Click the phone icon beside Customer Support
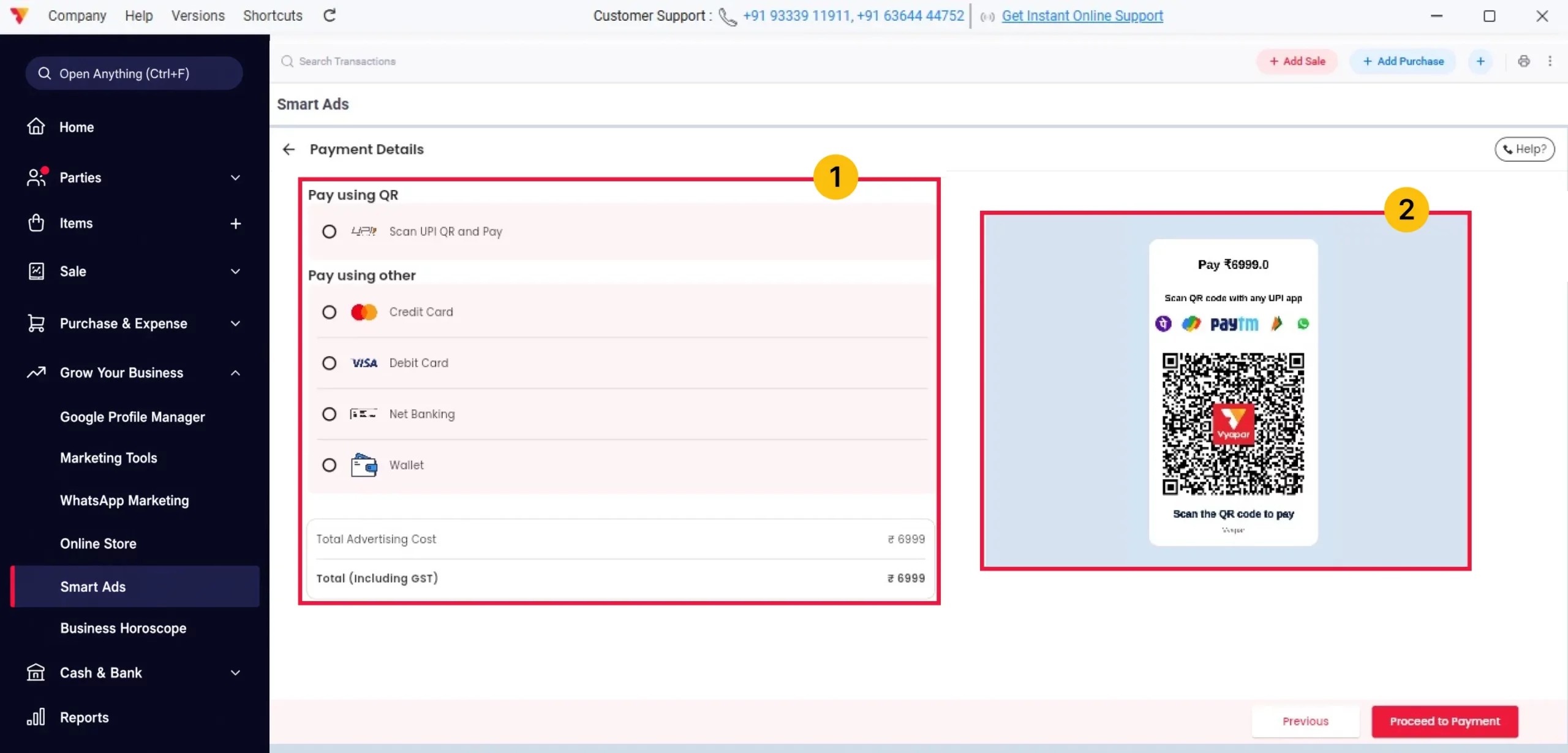Screen dimensions: 1568x753 click(x=728, y=17)
